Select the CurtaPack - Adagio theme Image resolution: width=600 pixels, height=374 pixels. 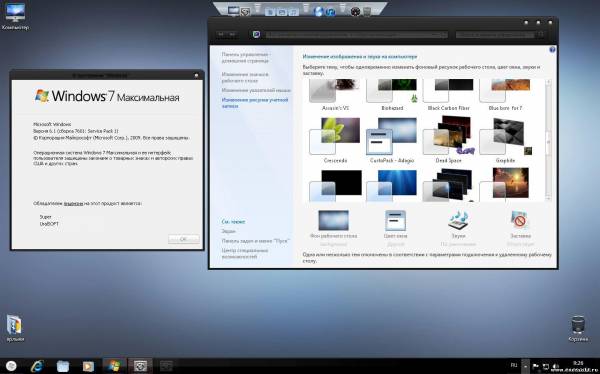392,140
